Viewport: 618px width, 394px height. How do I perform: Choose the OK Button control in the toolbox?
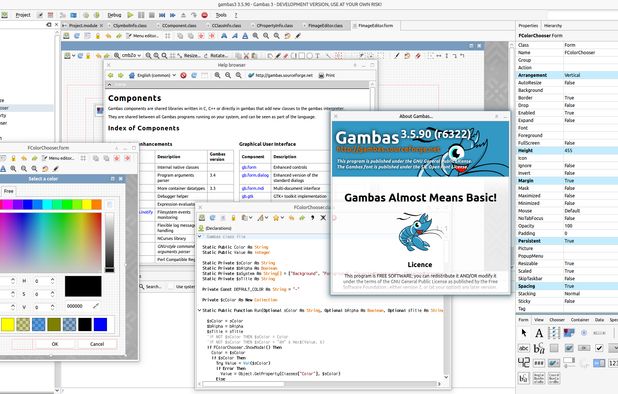click(x=584, y=348)
